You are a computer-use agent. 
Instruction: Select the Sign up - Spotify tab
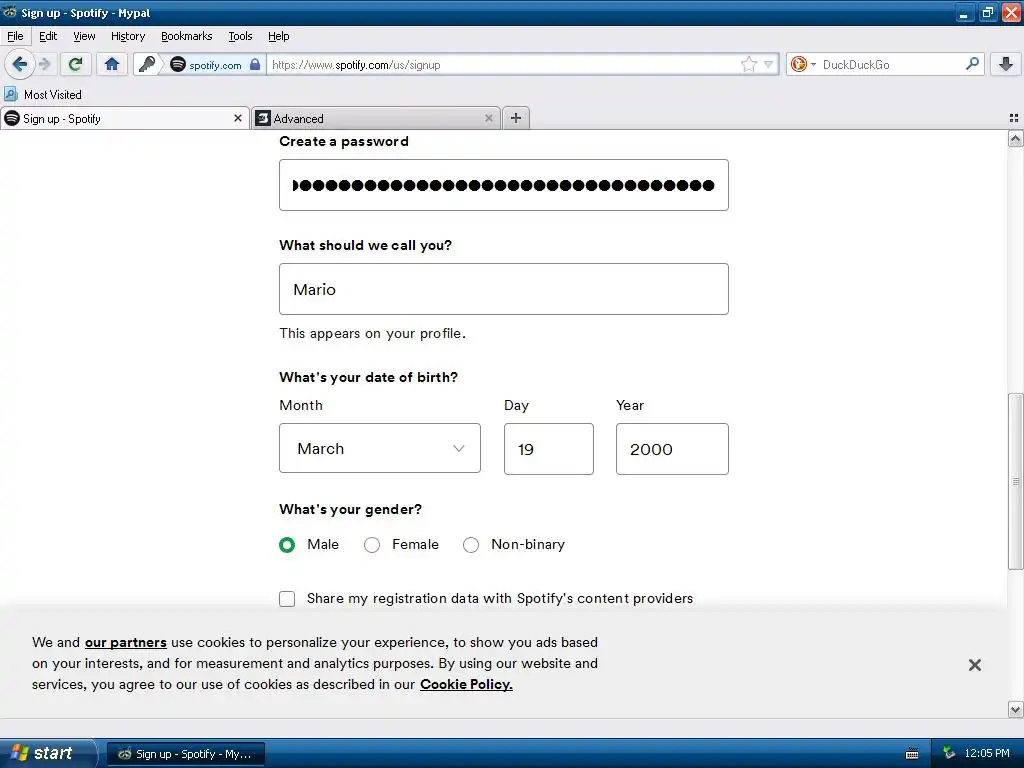125,118
